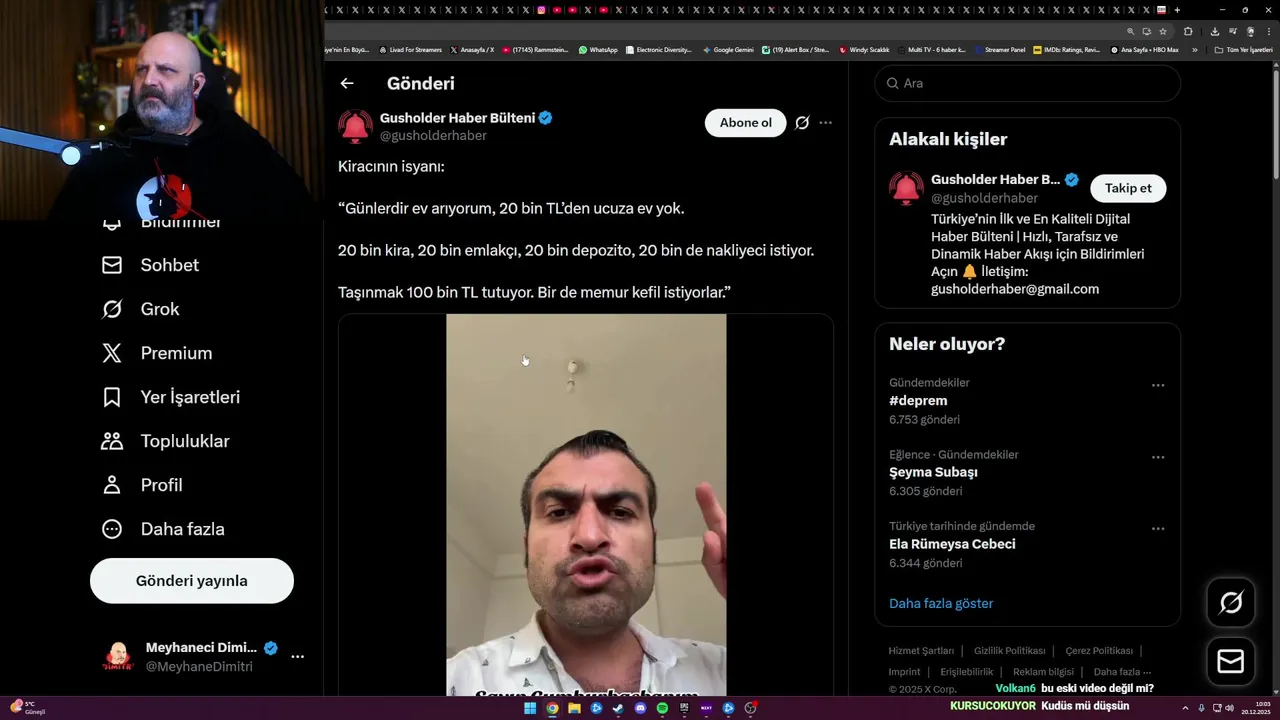Open options for #deprem trend
This screenshot has height=720, width=1280.
[x=1158, y=385]
